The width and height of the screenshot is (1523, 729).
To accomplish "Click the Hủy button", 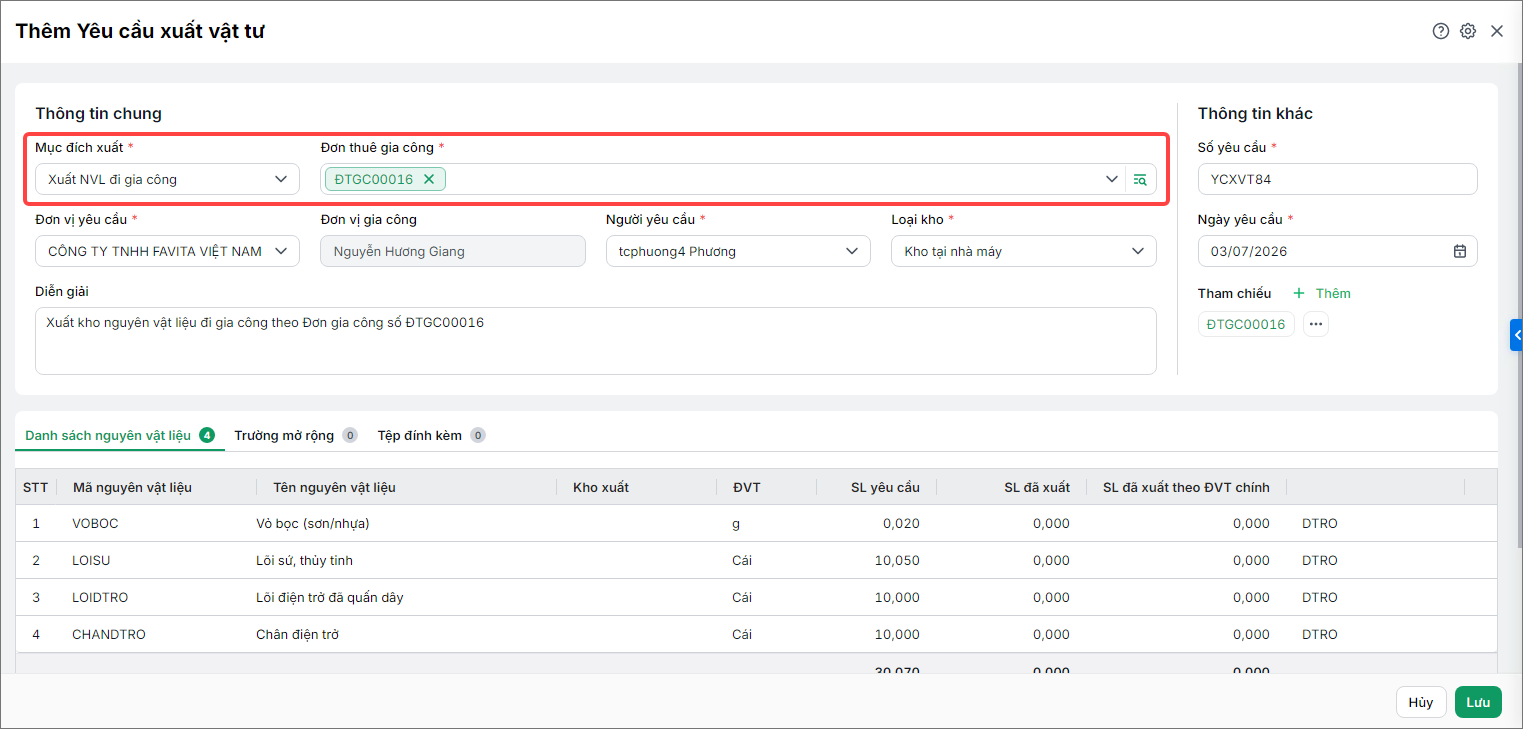I will click(x=1421, y=702).
